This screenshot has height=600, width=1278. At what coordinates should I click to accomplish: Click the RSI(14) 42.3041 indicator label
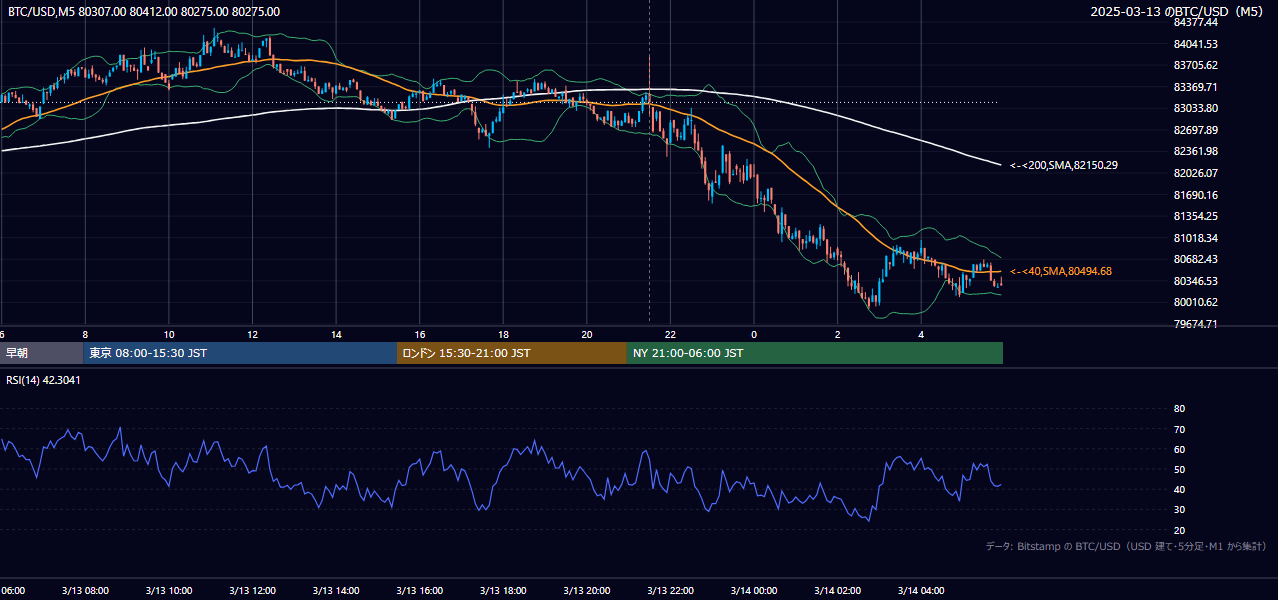point(44,380)
